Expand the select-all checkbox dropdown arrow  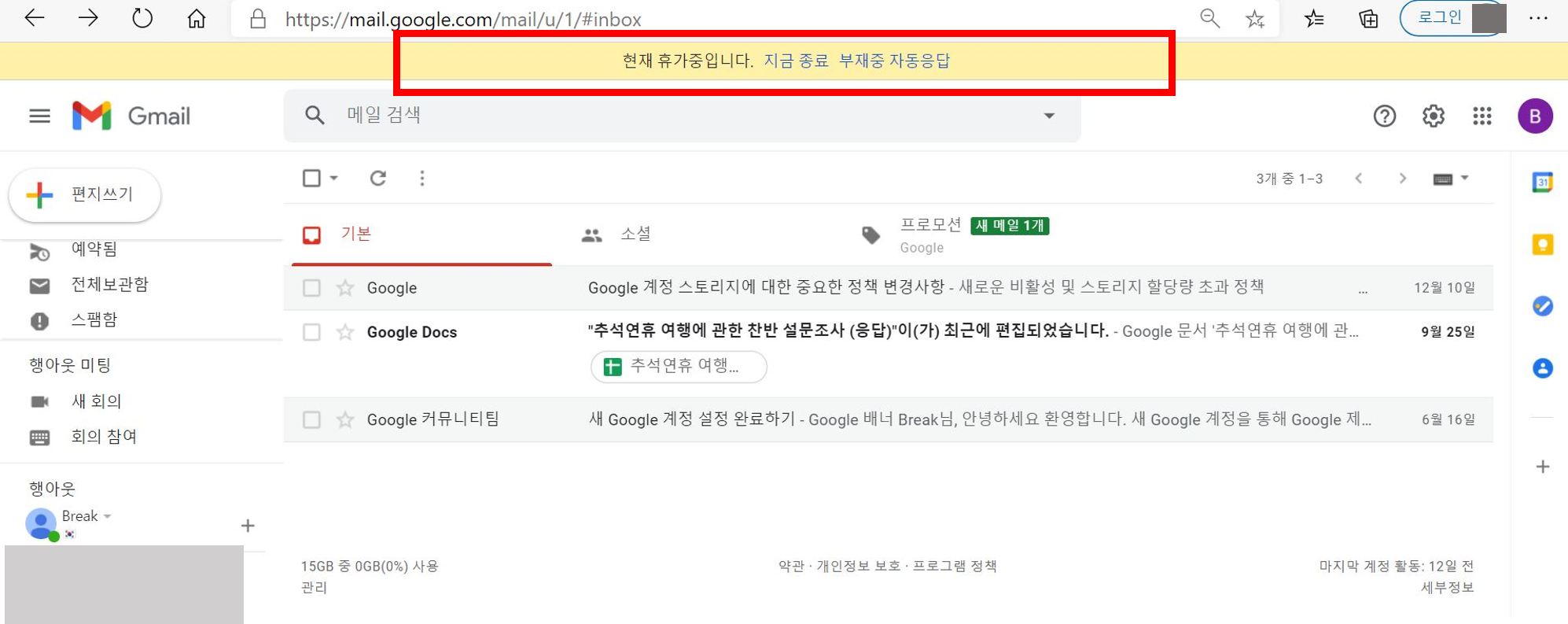[334, 178]
